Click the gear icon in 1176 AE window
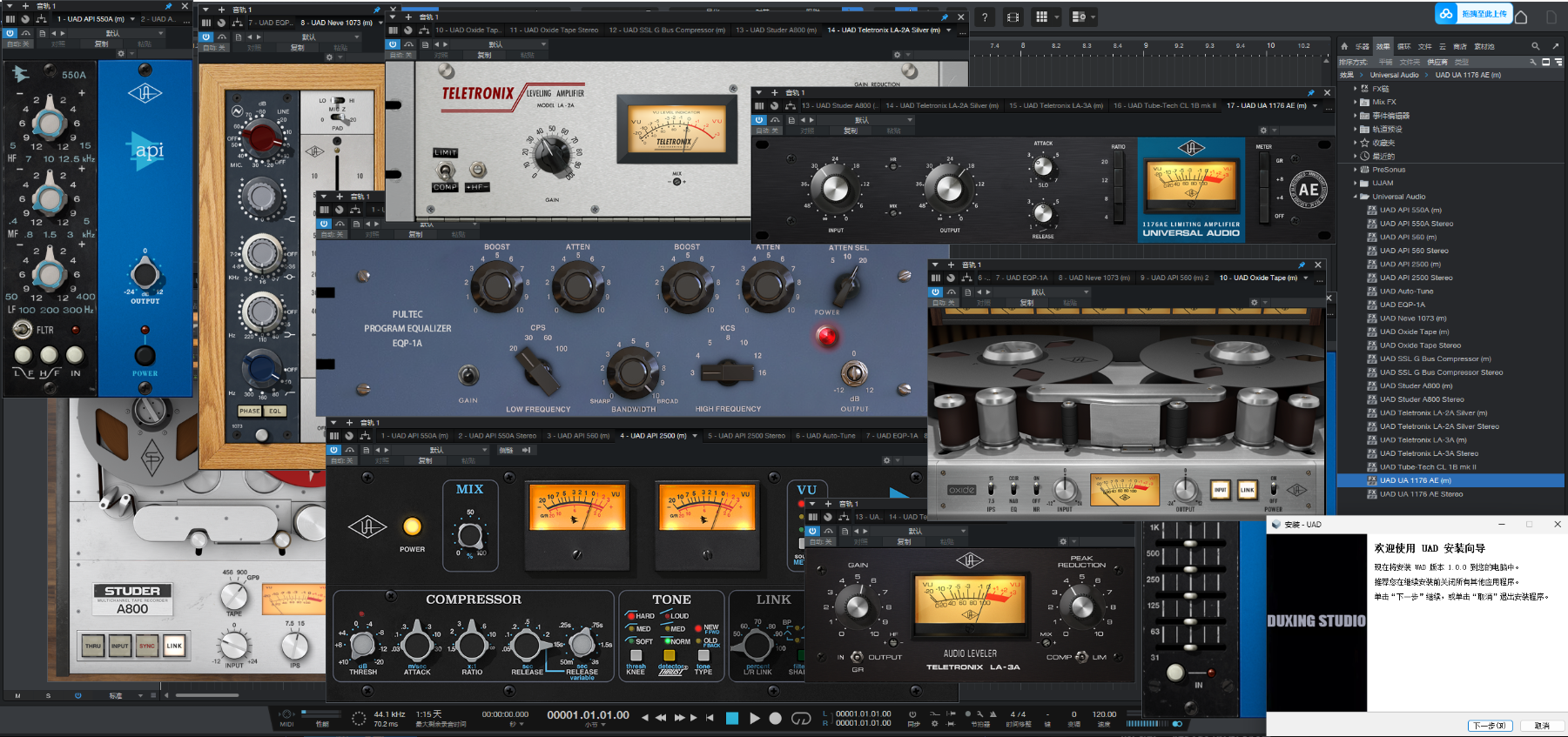 (x=1263, y=131)
